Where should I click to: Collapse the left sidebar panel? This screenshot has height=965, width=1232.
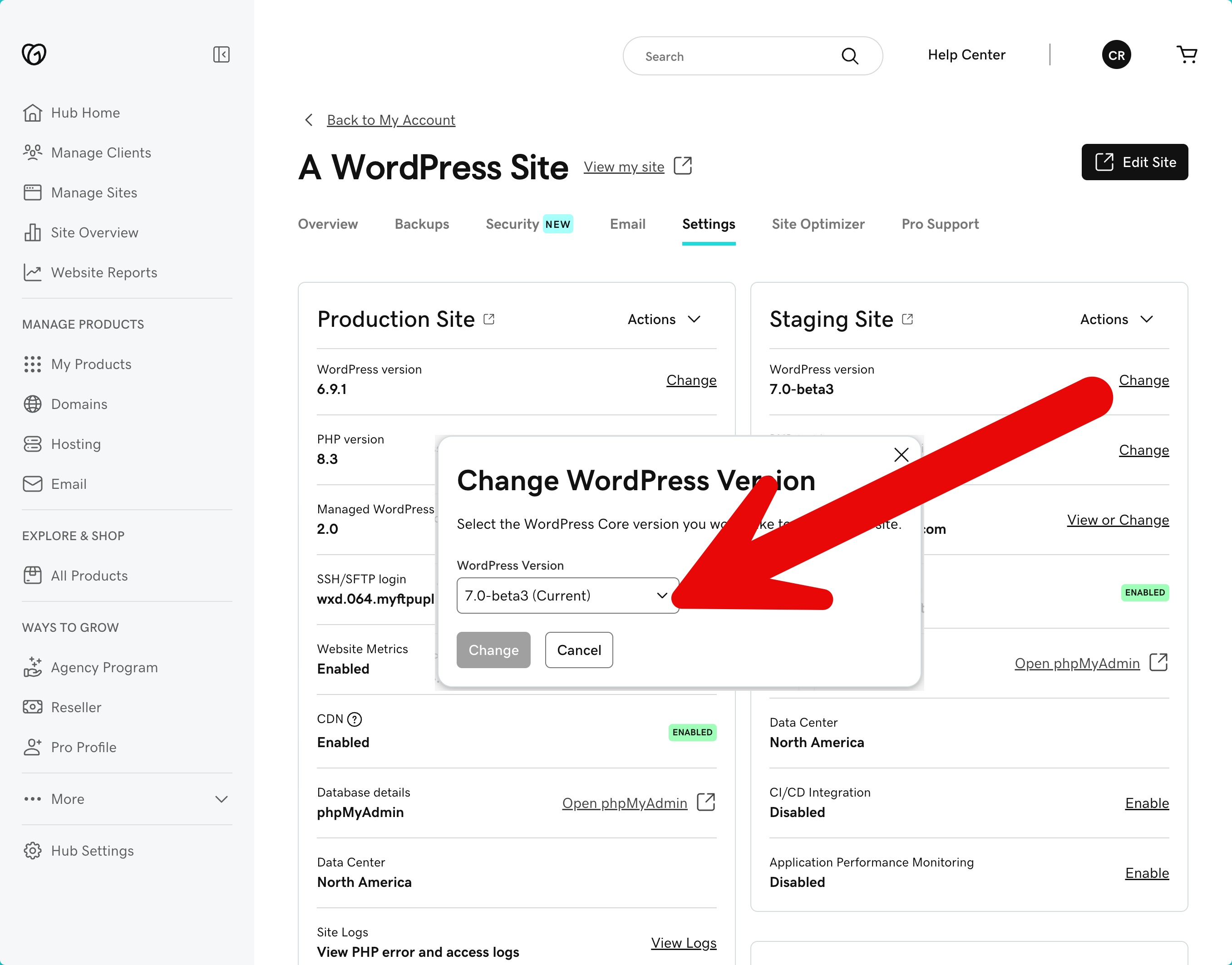(222, 54)
